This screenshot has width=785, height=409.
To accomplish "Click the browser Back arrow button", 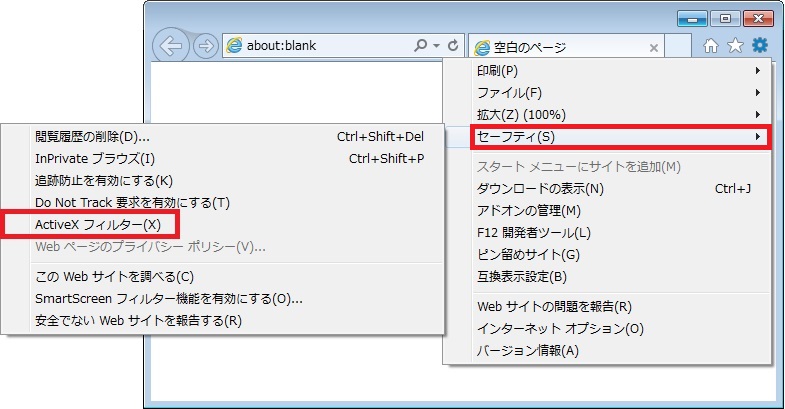I will 170,46.
